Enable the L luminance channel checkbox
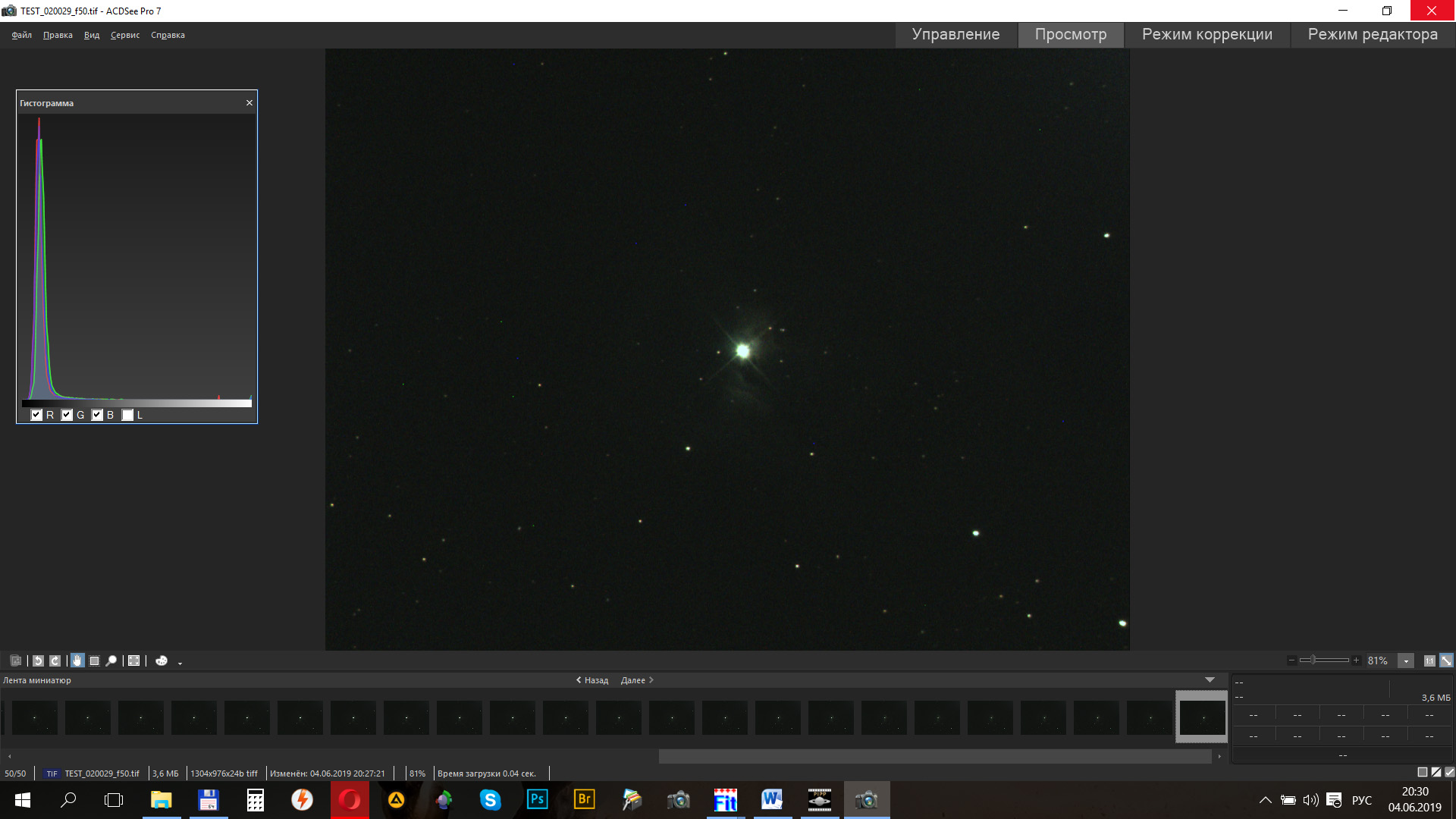The width and height of the screenshot is (1456, 819). (x=127, y=415)
